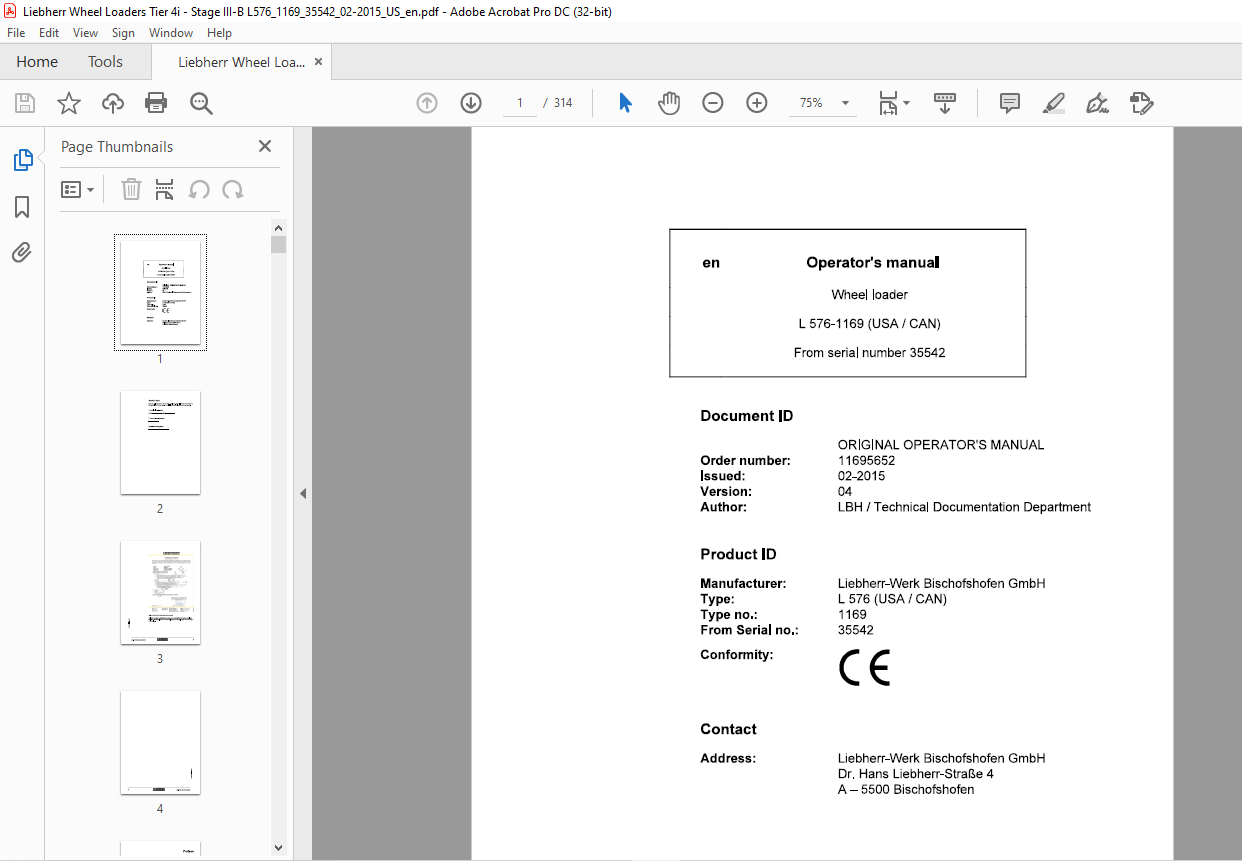Open Print pages thumbnails icon

tap(165, 189)
